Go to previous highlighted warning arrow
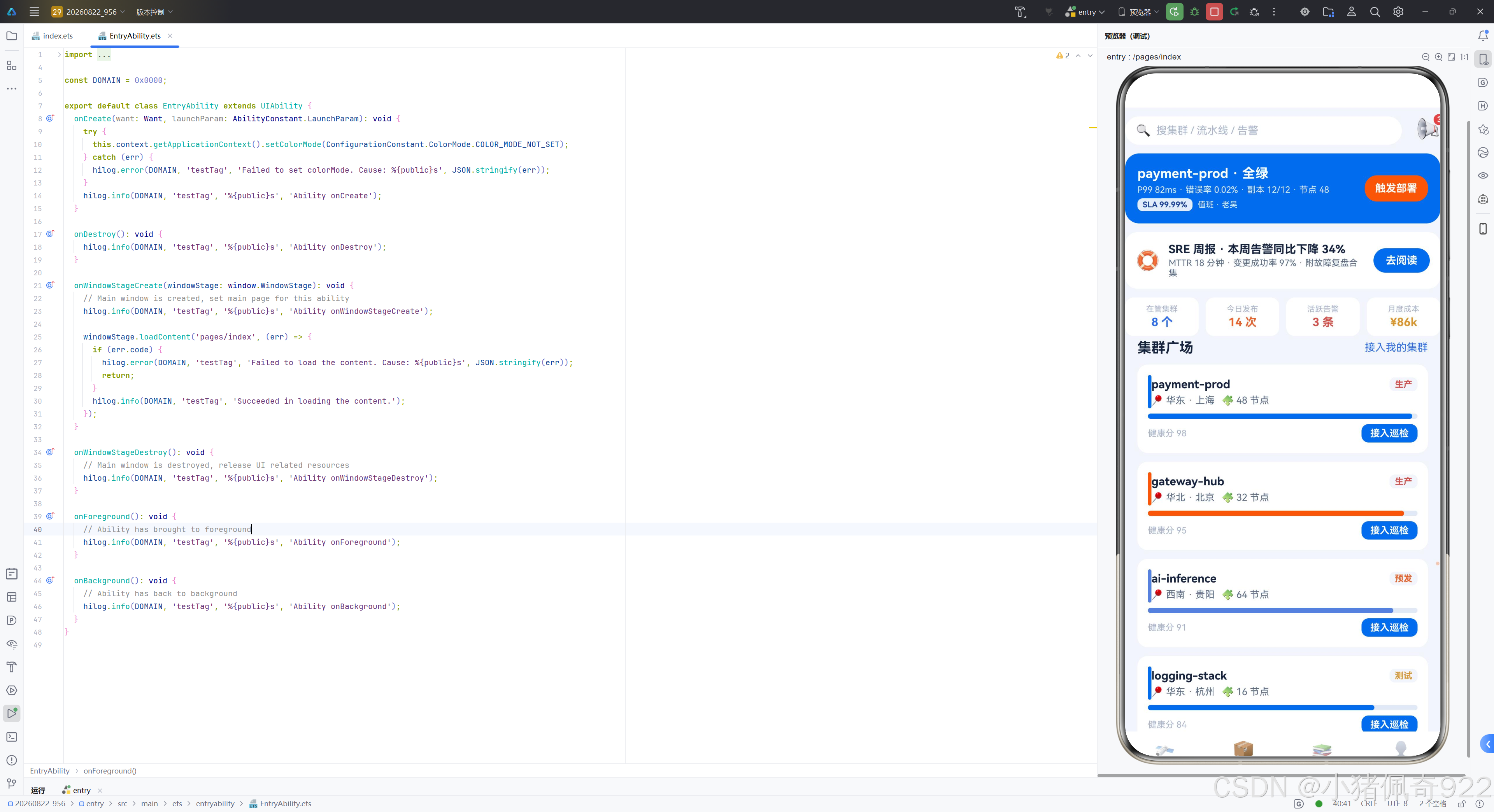The width and height of the screenshot is (1494, 812). 1078,56
